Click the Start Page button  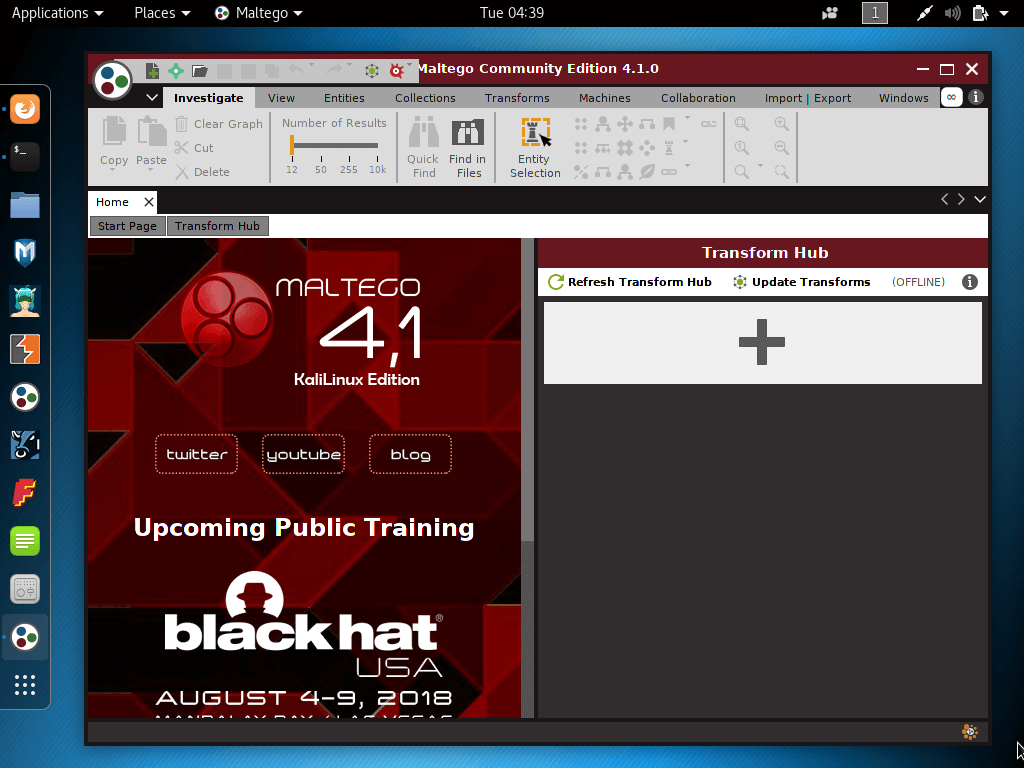point(127,226)
